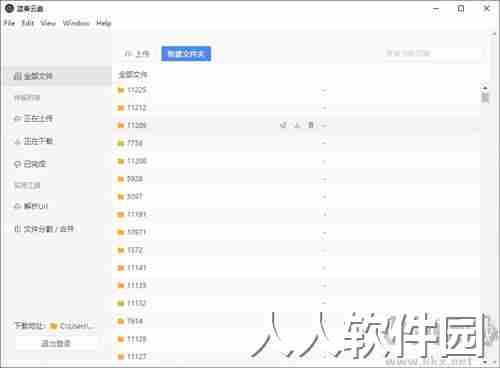Viewport: 500px width, 368px height.
Task: Click the folder icon of 10971
Action: pyautogui.click(x=121, y=232)
